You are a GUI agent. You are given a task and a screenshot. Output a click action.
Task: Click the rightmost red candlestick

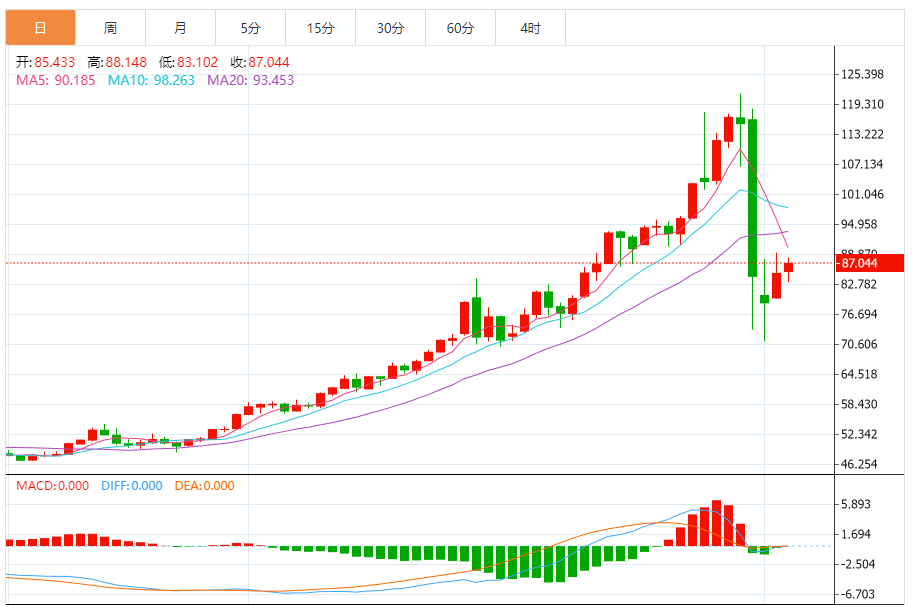(789, 266)
